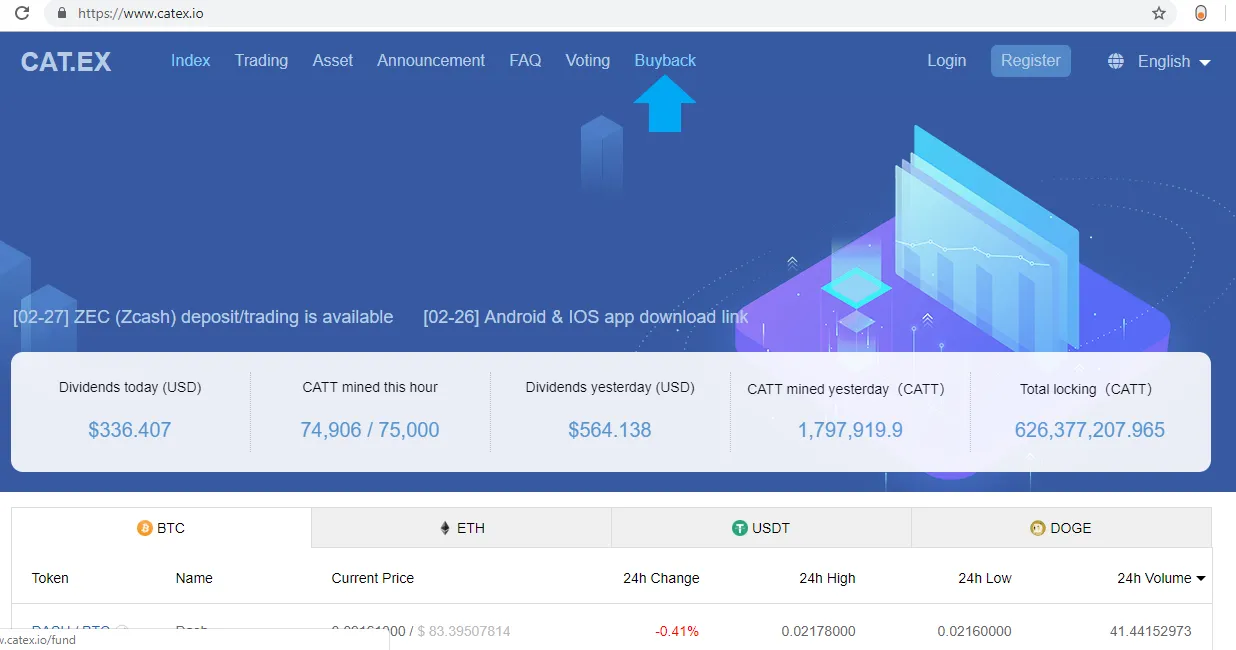The height and width of the screenshot is (650, 1236).
Task: Click the 41.44152973 volume cell
Action: [x=1151, y=631]
